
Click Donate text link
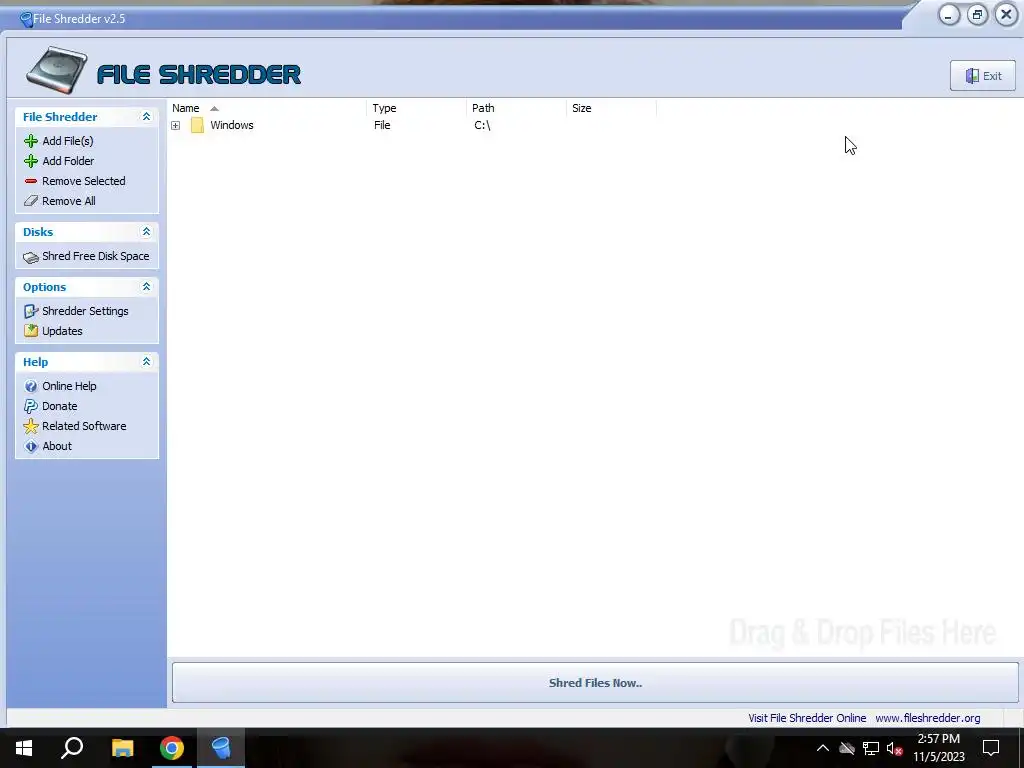coord(59,406)
